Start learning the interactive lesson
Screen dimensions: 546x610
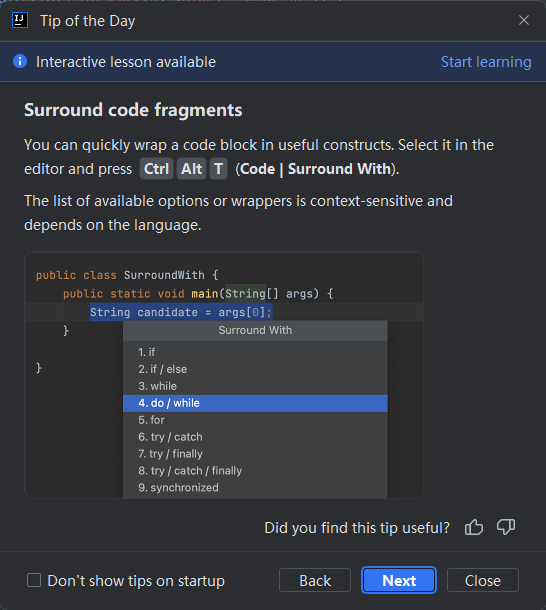[486, 62]
